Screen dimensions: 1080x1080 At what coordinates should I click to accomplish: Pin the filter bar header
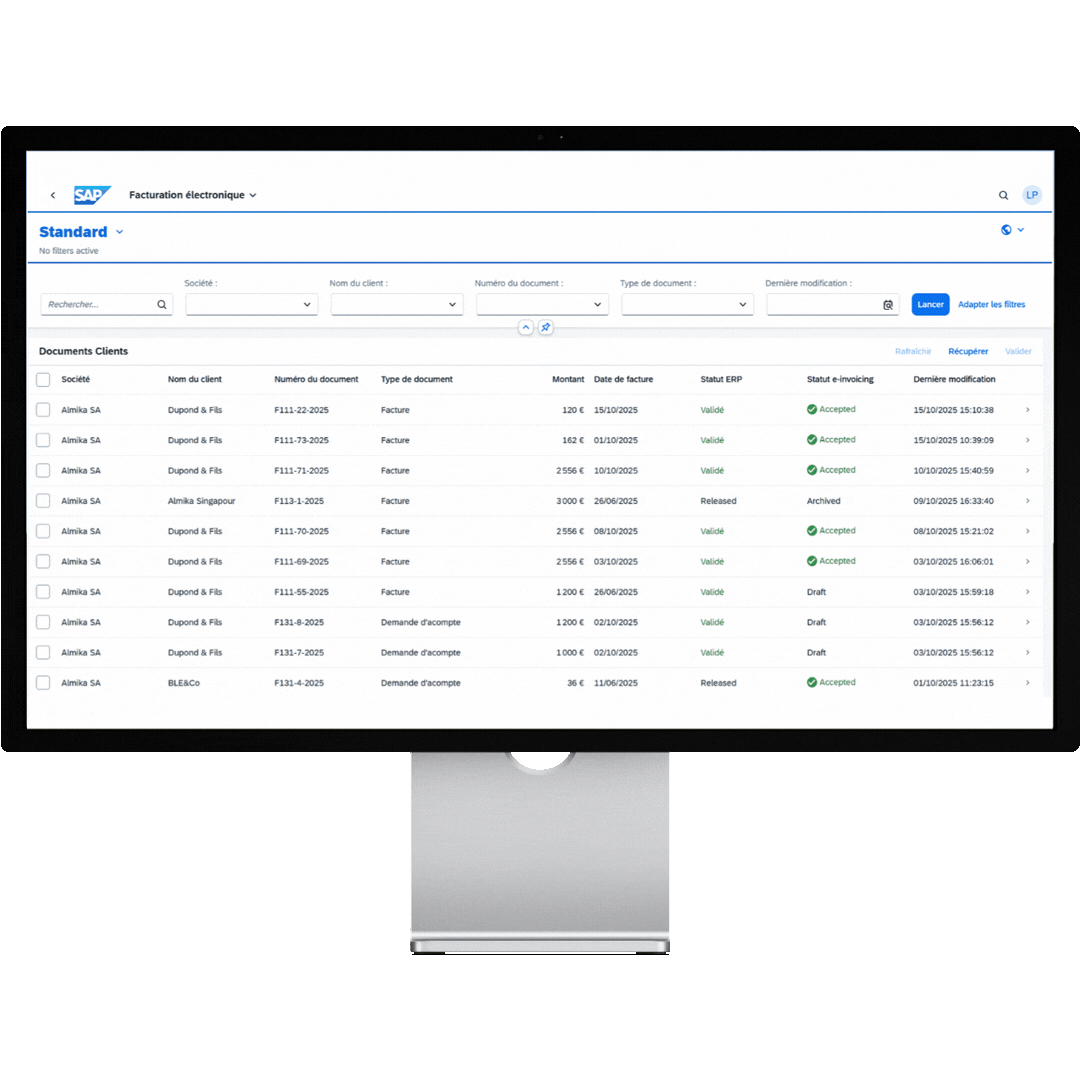546,327
